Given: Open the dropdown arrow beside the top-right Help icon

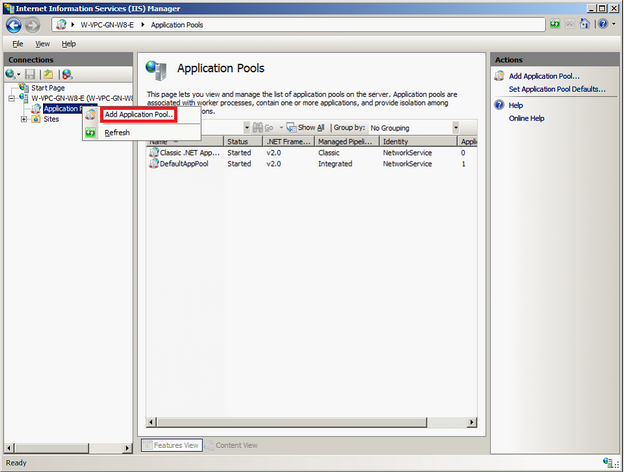Looking at the screenshot, I should (x=614, y=24).
